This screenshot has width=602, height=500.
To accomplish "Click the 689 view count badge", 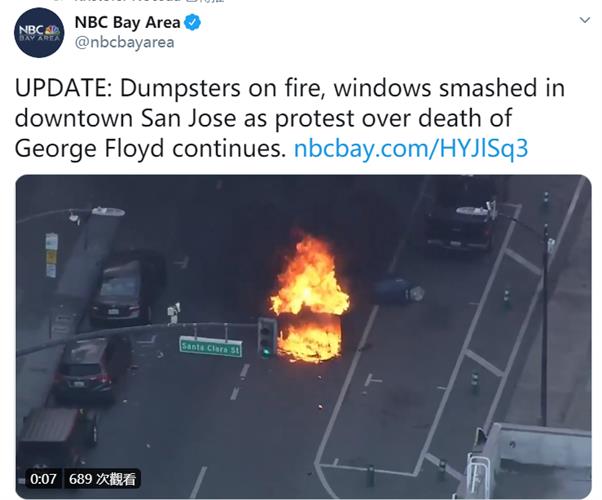I will [x=102, y=479].
